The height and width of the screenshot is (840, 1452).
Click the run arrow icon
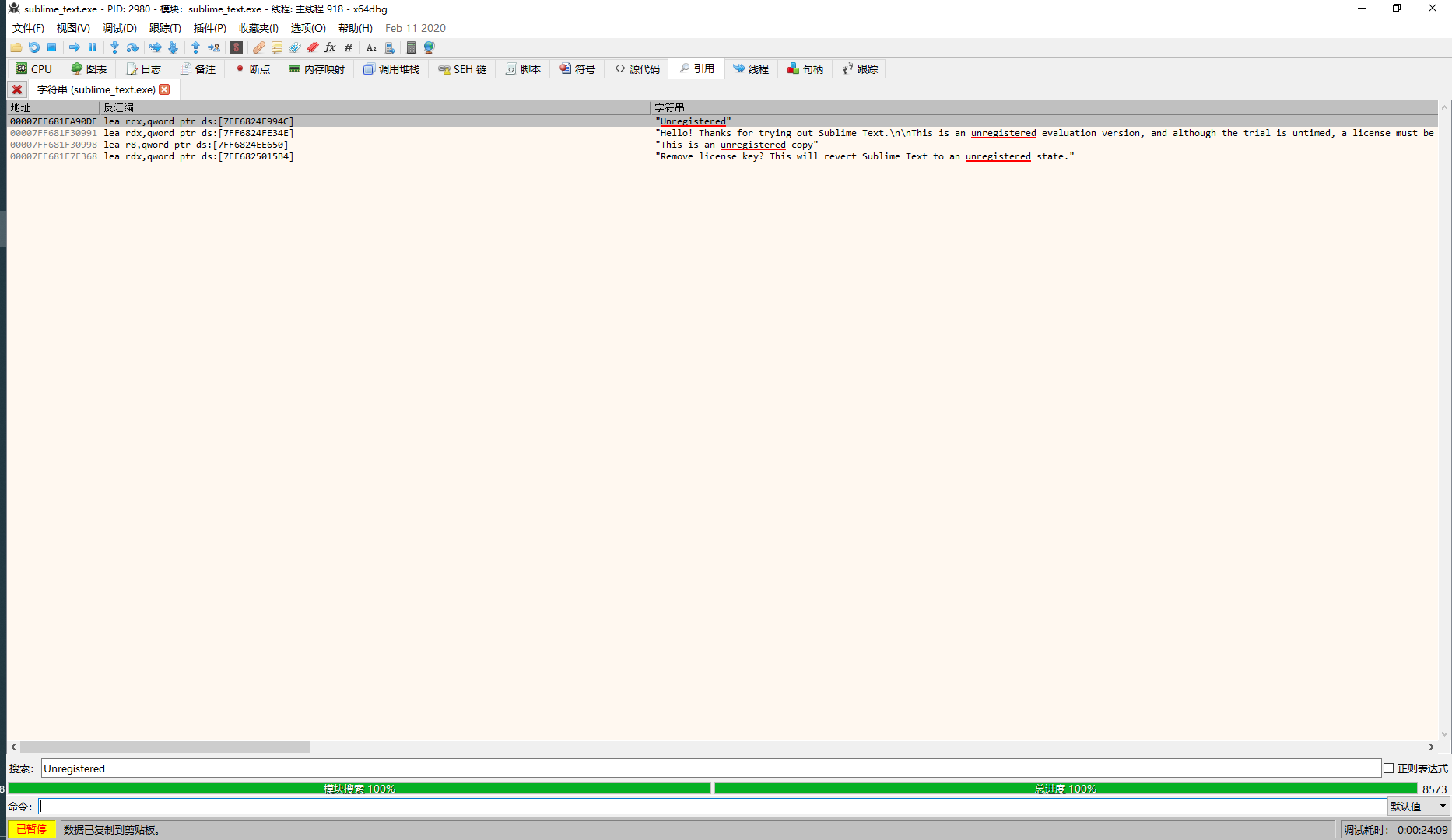74,47
